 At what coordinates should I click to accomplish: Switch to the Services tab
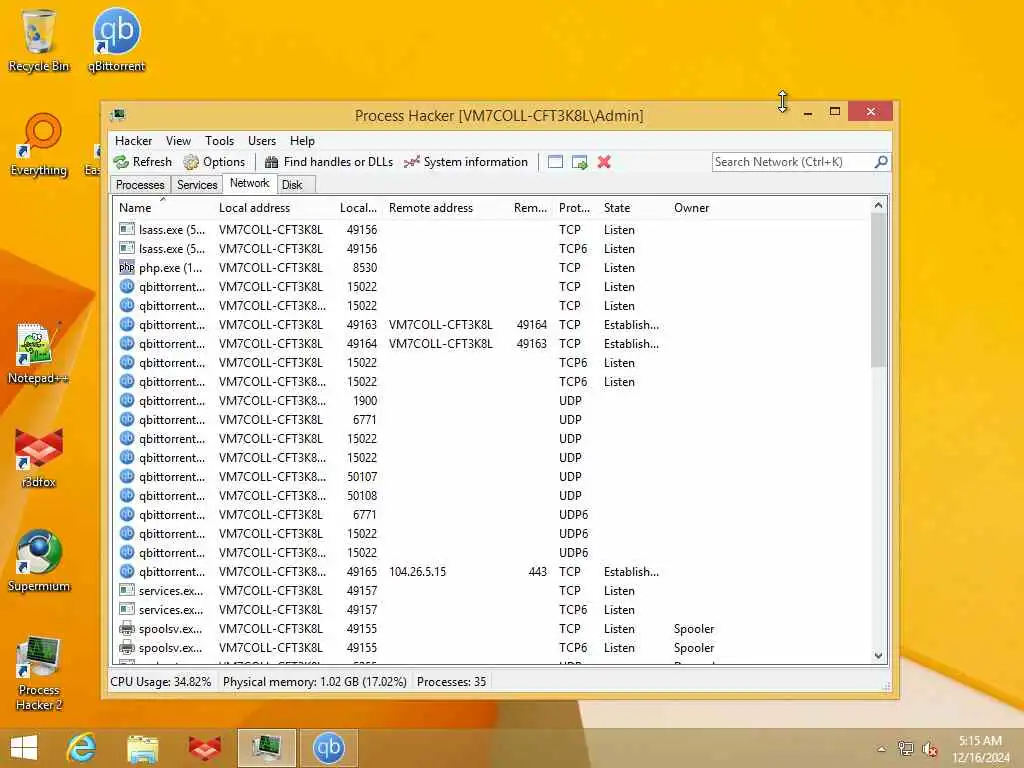coord(197,185)
